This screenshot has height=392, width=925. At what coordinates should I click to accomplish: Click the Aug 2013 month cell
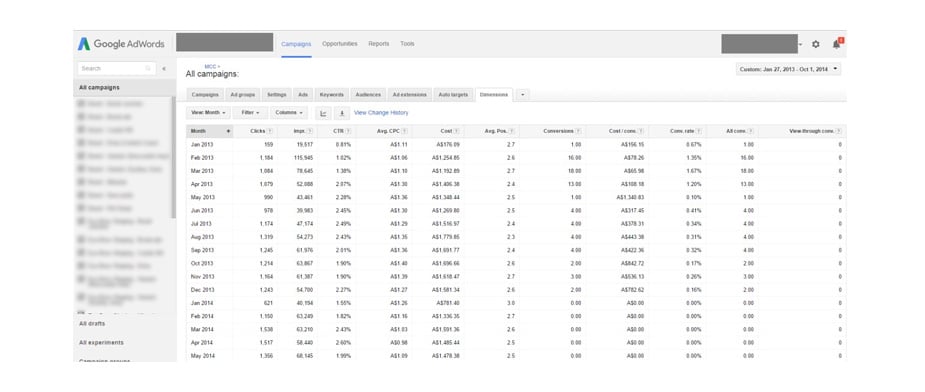[202, 237]
